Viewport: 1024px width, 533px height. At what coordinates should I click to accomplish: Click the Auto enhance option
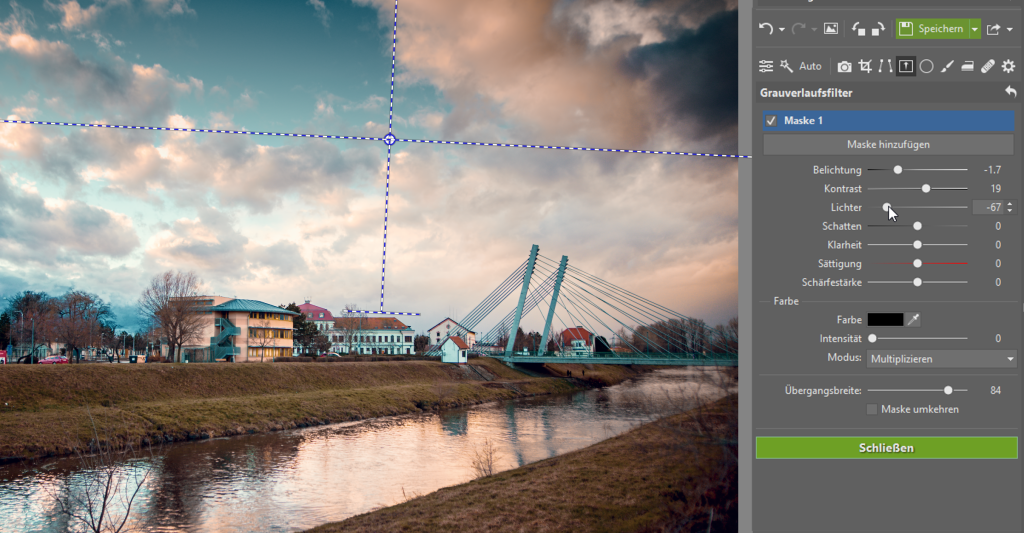(809, 66)
